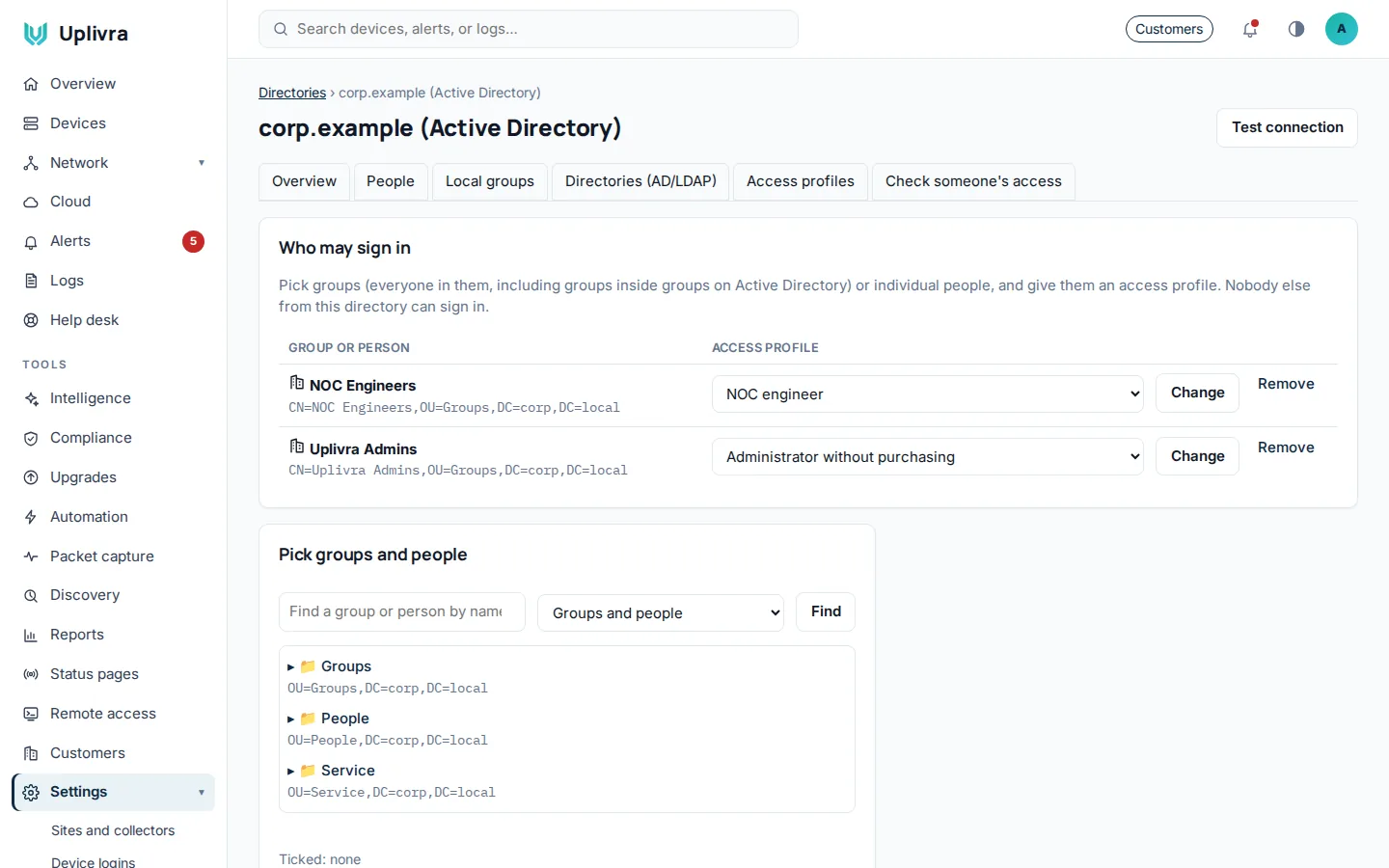
Task: Focus the Find a group or person field
Action: 402,611
